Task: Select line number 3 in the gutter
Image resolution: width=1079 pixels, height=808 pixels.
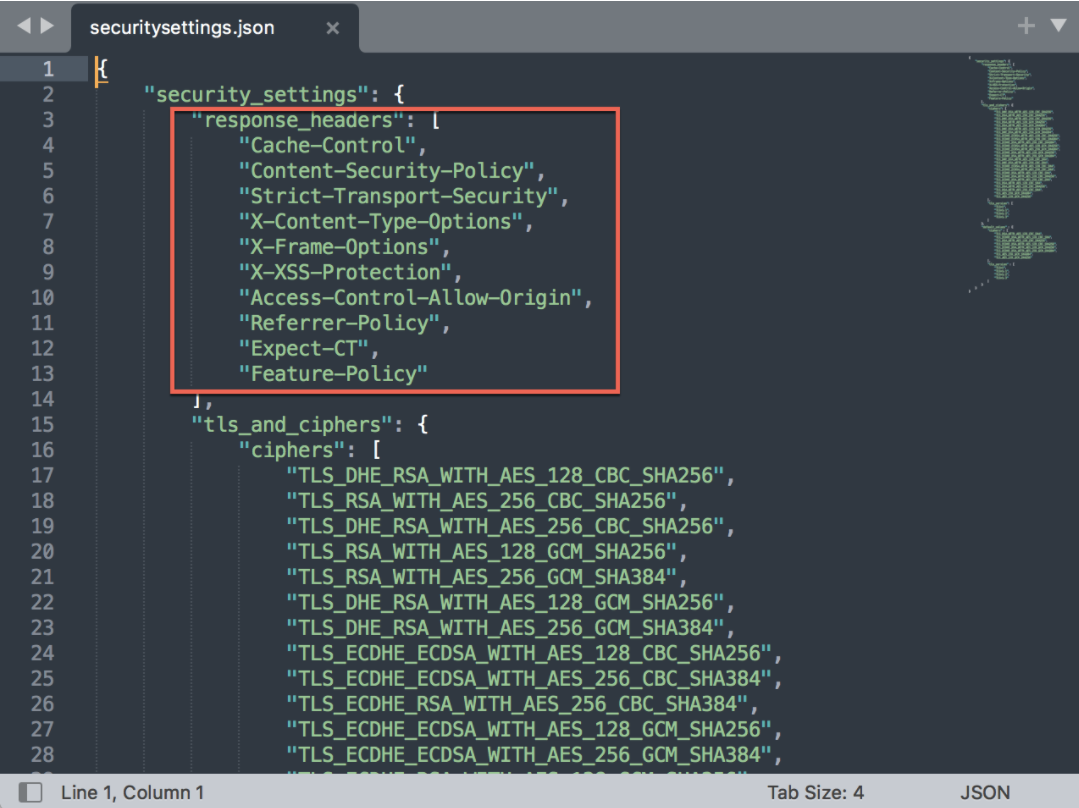Action: (x=46, y=119)
